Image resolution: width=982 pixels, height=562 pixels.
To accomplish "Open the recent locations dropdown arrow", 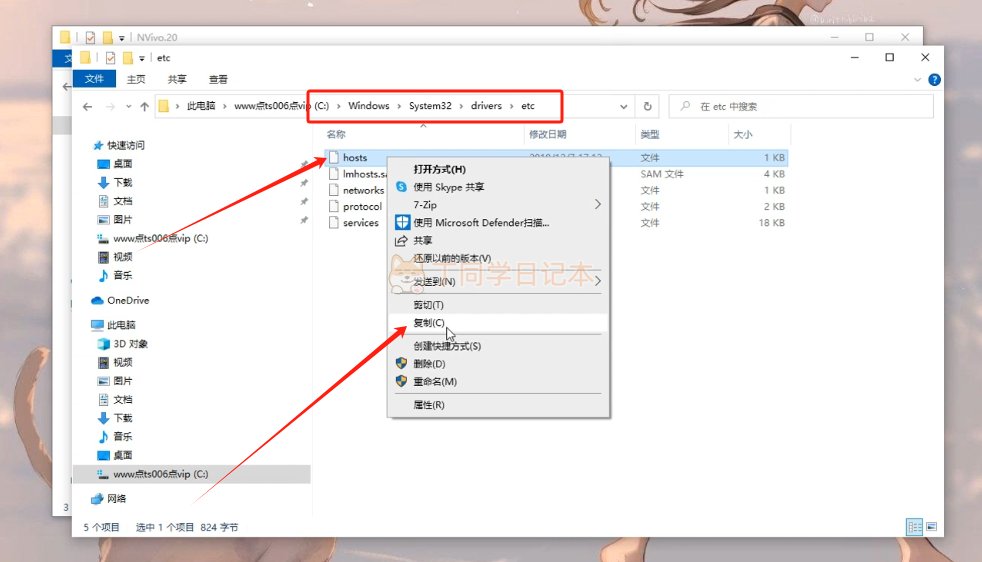I will point(128,107).
